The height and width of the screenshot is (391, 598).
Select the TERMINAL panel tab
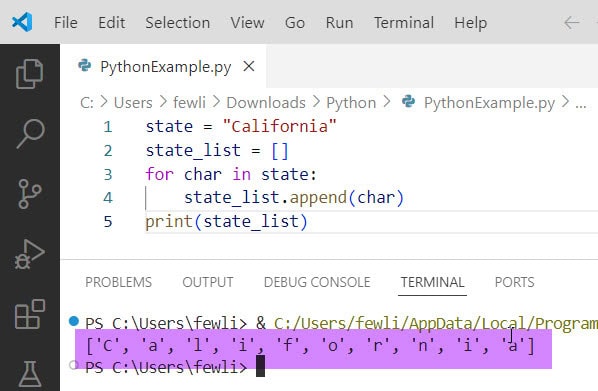coord(432,282)
